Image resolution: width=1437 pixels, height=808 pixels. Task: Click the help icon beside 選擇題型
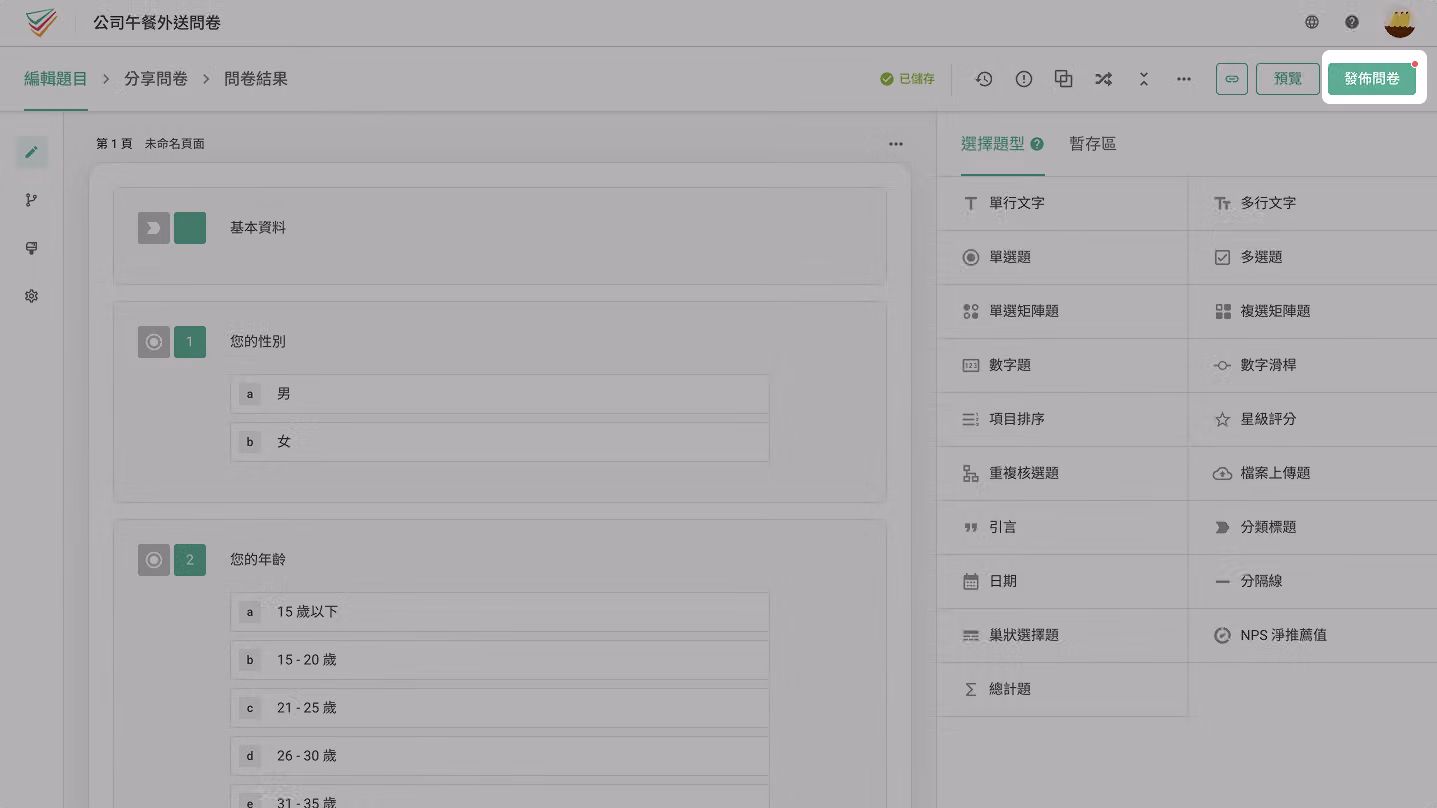click(x=1037, y=144)
